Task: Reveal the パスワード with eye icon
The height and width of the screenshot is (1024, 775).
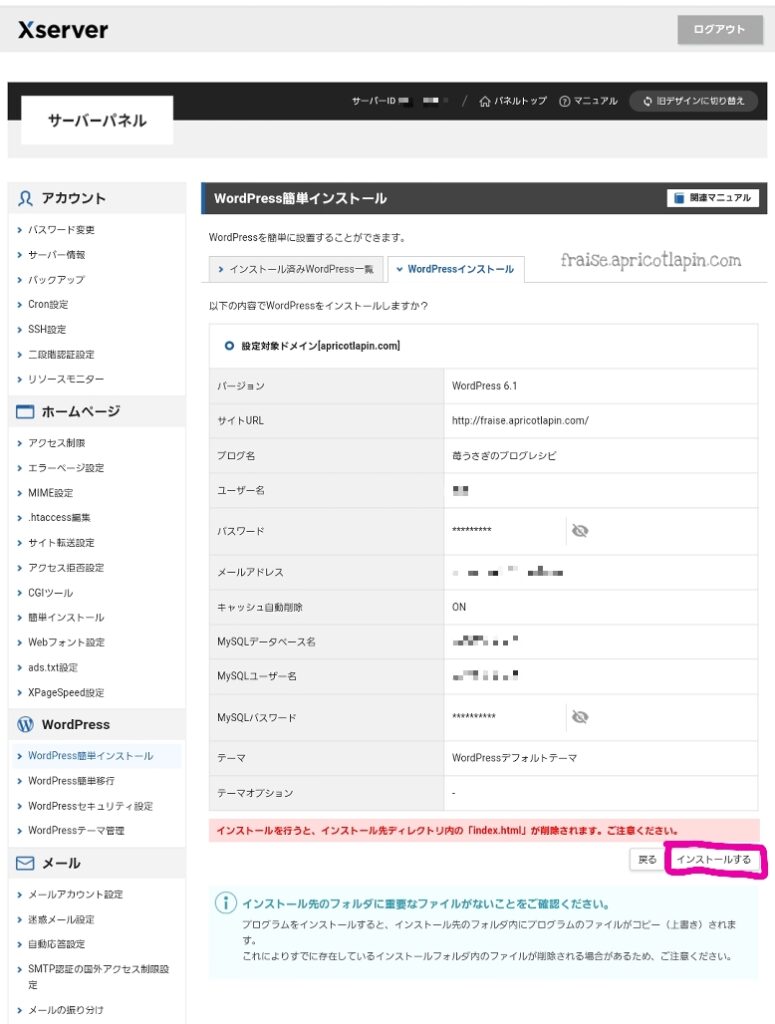Action: 580,530
